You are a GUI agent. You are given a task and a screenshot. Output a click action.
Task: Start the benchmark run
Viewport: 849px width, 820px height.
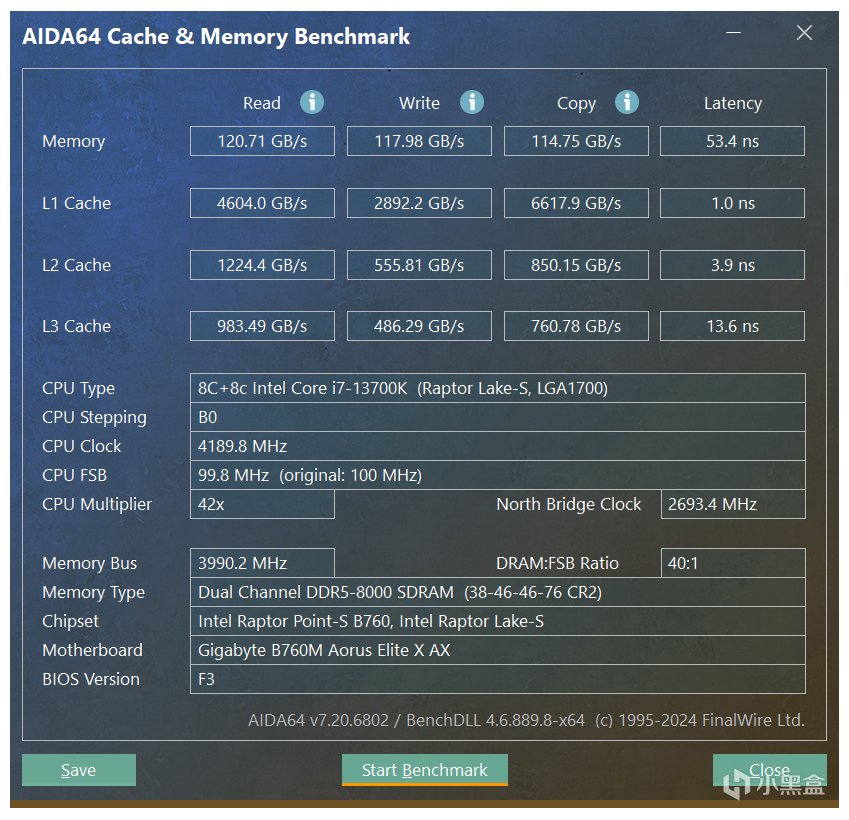pyautogui.click(x=425, y=770)
